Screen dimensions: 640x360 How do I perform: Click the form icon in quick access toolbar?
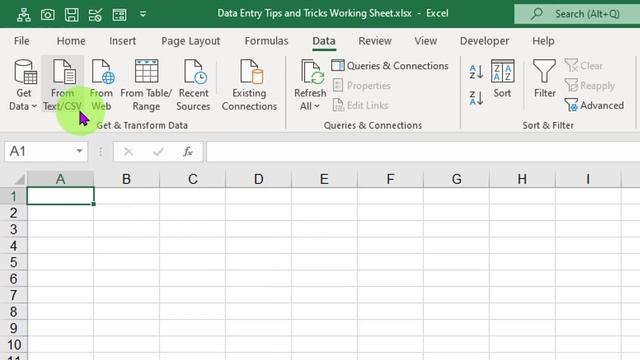pyautogui.click(x=119, y=15)
